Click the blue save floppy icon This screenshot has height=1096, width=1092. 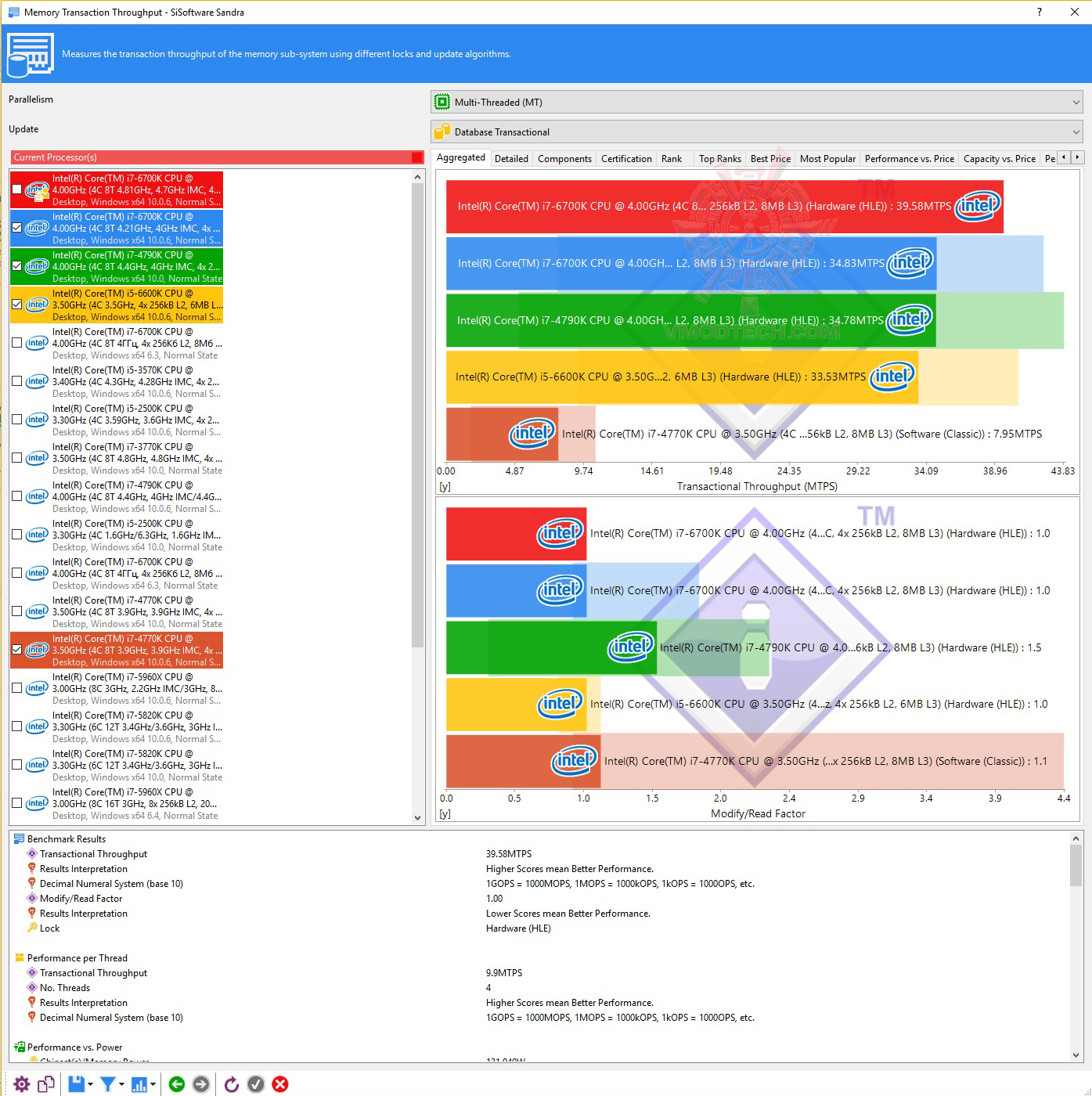tap(76, 1083)
